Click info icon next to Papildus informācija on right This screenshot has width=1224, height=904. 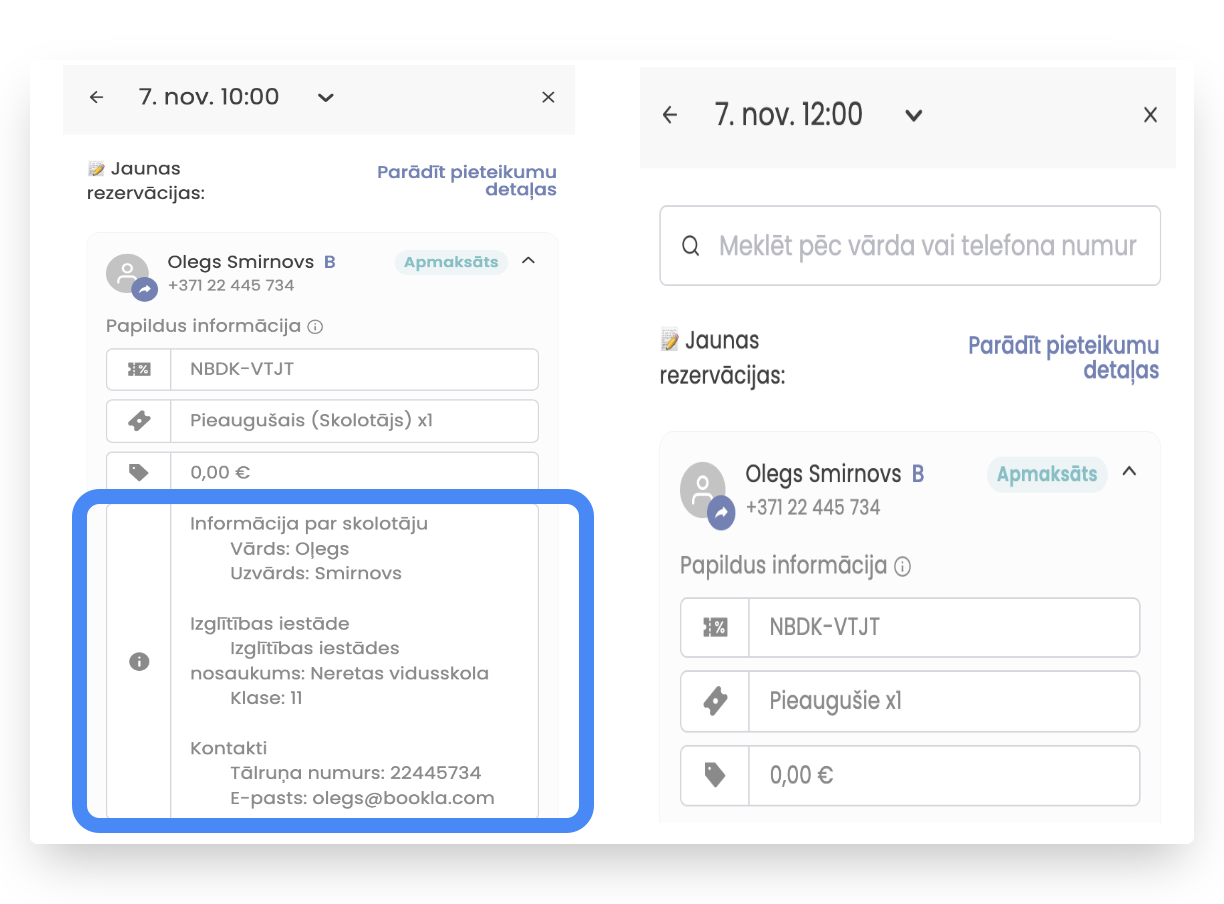[x=902, y=567]
